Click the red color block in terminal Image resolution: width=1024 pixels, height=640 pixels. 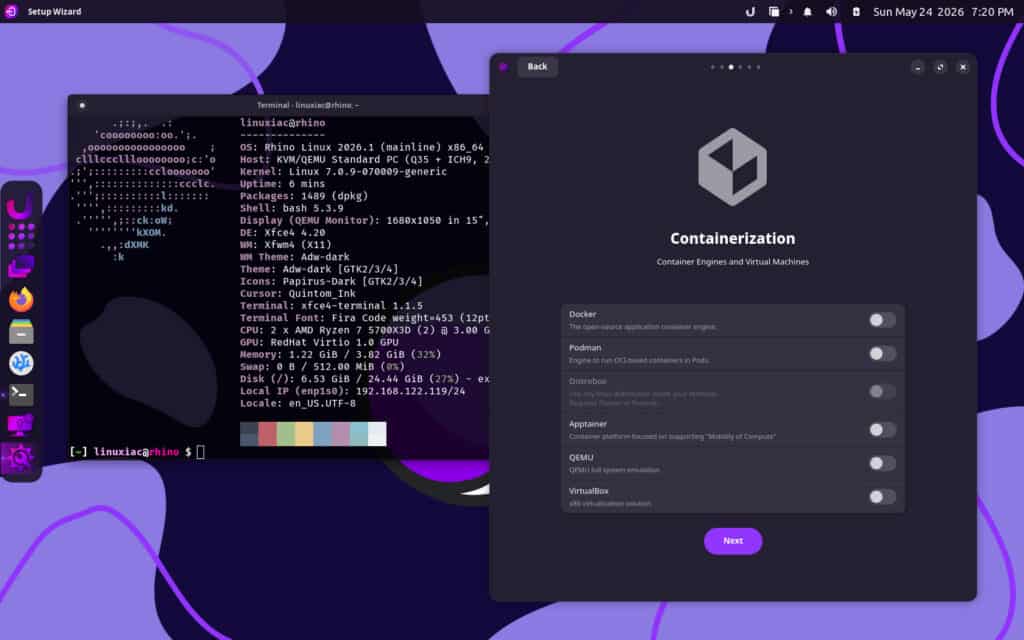click(267, 434)
